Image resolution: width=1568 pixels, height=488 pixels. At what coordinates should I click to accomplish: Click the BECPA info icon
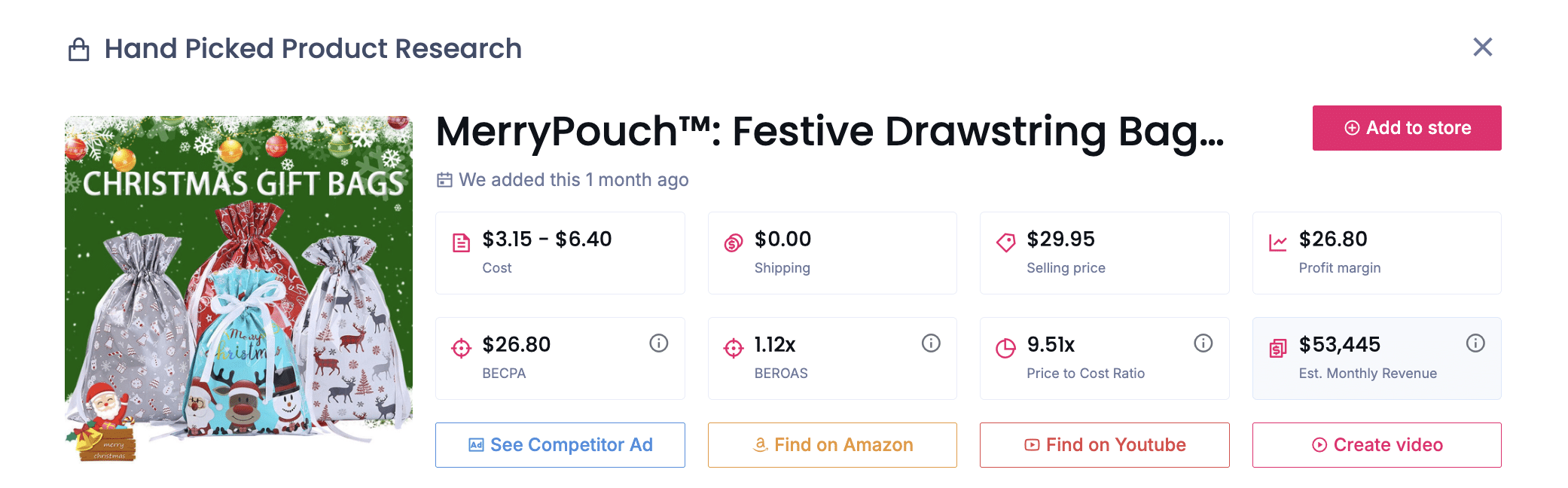point(659,343)
